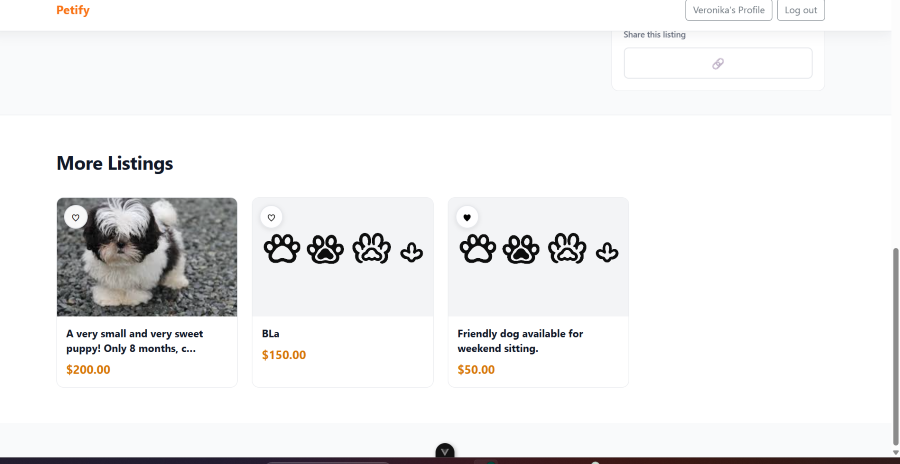
Task: Click the $150.00 price on the BLa listing
Action: coord(284,355)
